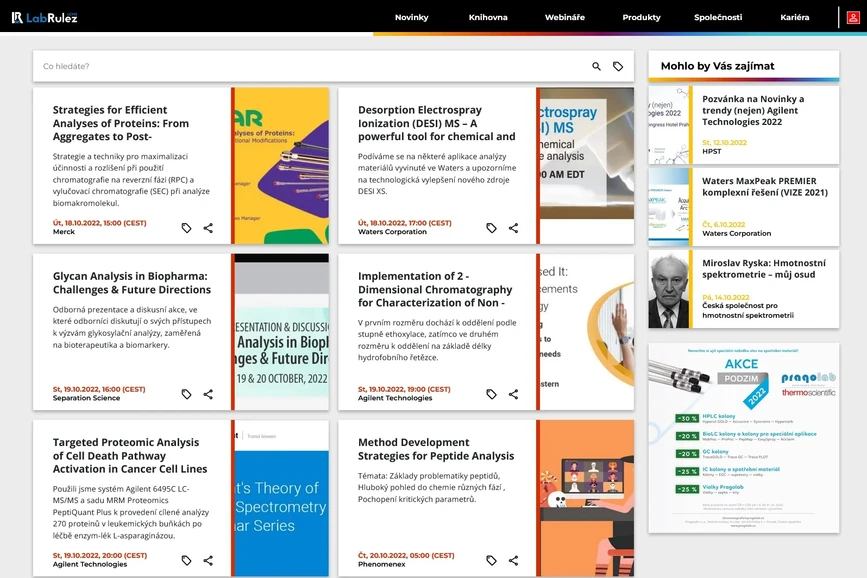The image size is (867, 578).
Task: Share the Merck proteins webinar
Action: (208, 228)
